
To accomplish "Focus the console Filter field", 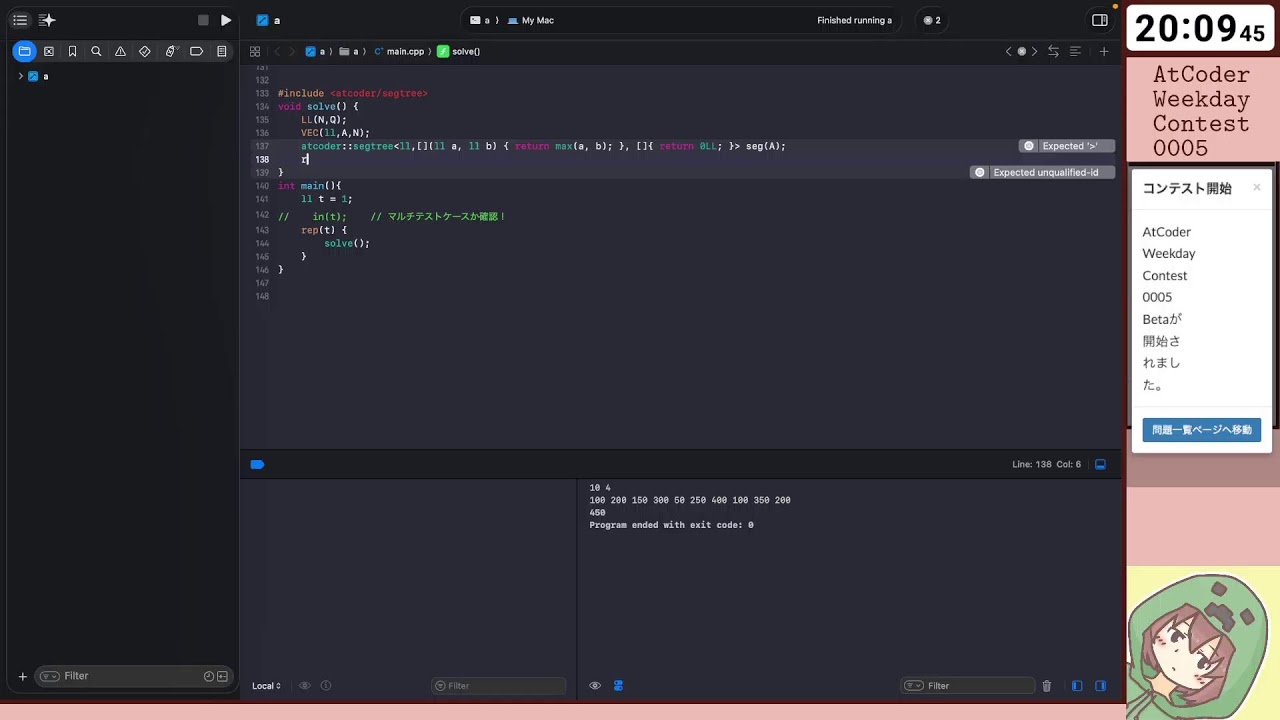I will (968, 686).
